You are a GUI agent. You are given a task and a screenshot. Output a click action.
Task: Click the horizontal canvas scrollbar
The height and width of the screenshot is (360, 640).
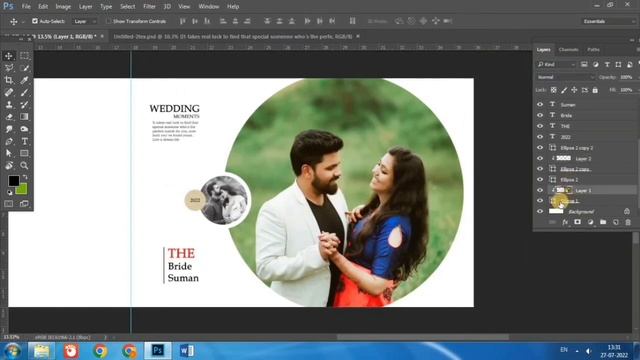[x=422, y=337]
